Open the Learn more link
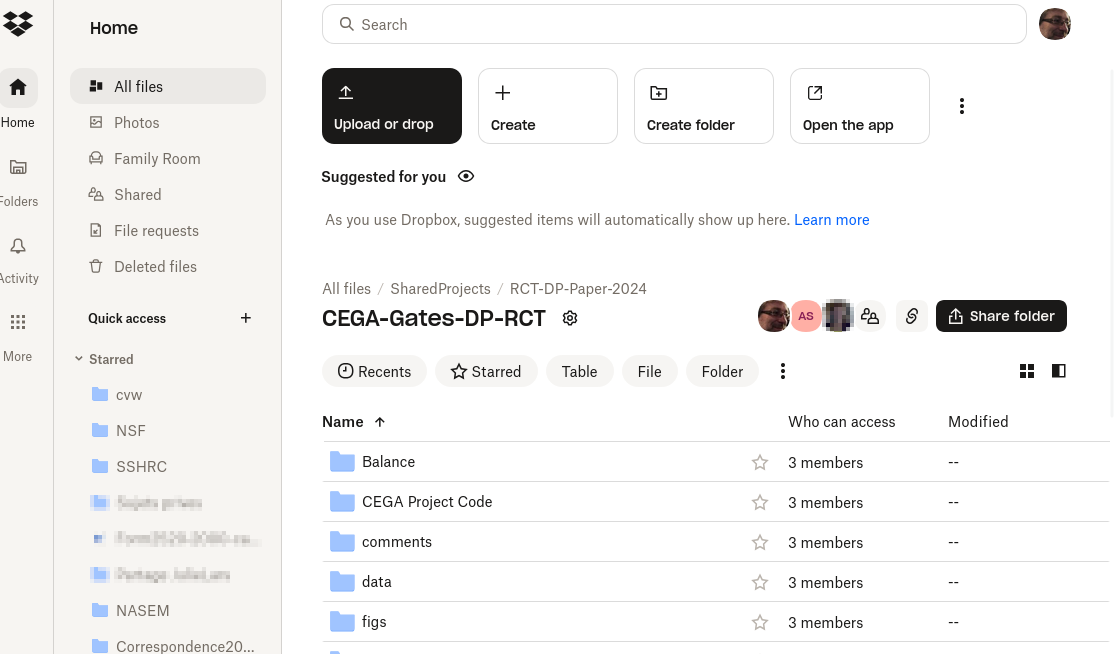Viewport: 1114px width, 654px height. 831,219
